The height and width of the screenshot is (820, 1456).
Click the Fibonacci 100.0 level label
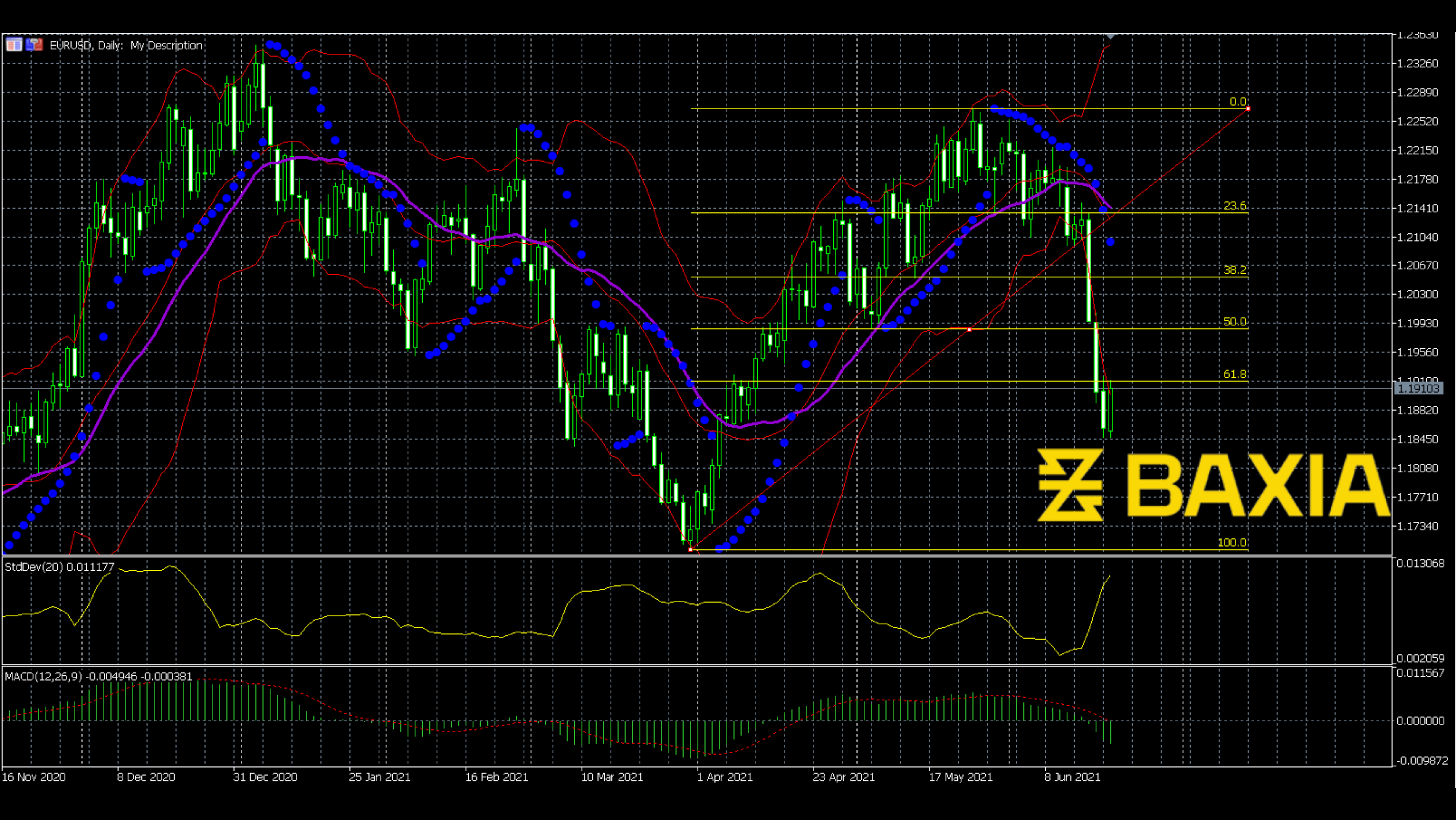click(1232, 543)
